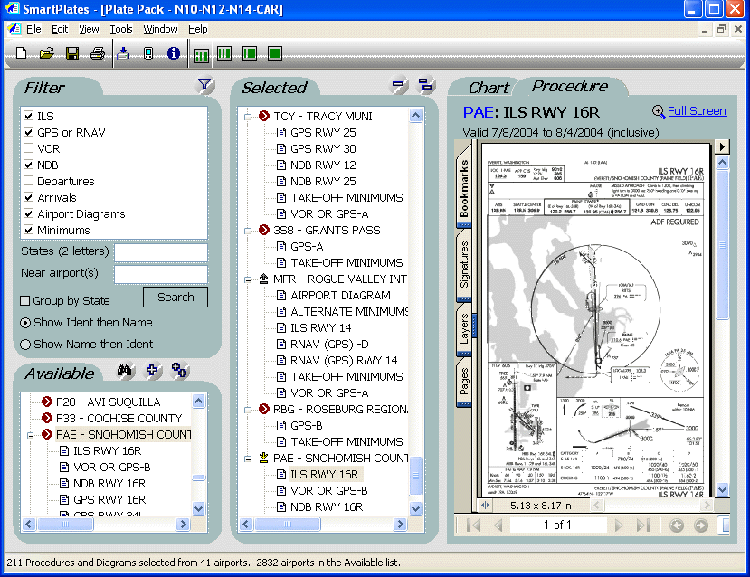Open the View menu
Viewport: 750px width, 577px height.
pos(89,29)
